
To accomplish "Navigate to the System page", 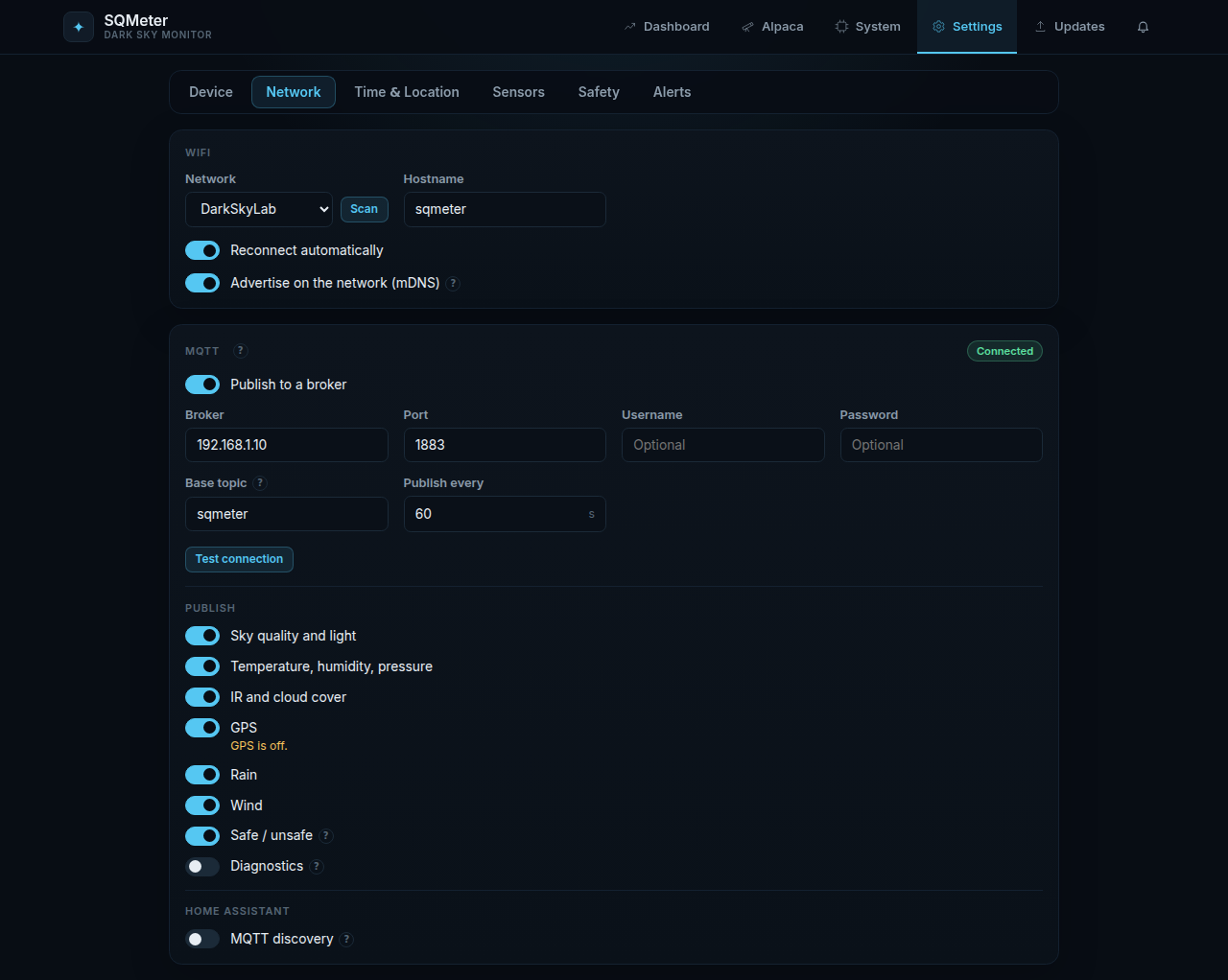I will click(867, 27).
